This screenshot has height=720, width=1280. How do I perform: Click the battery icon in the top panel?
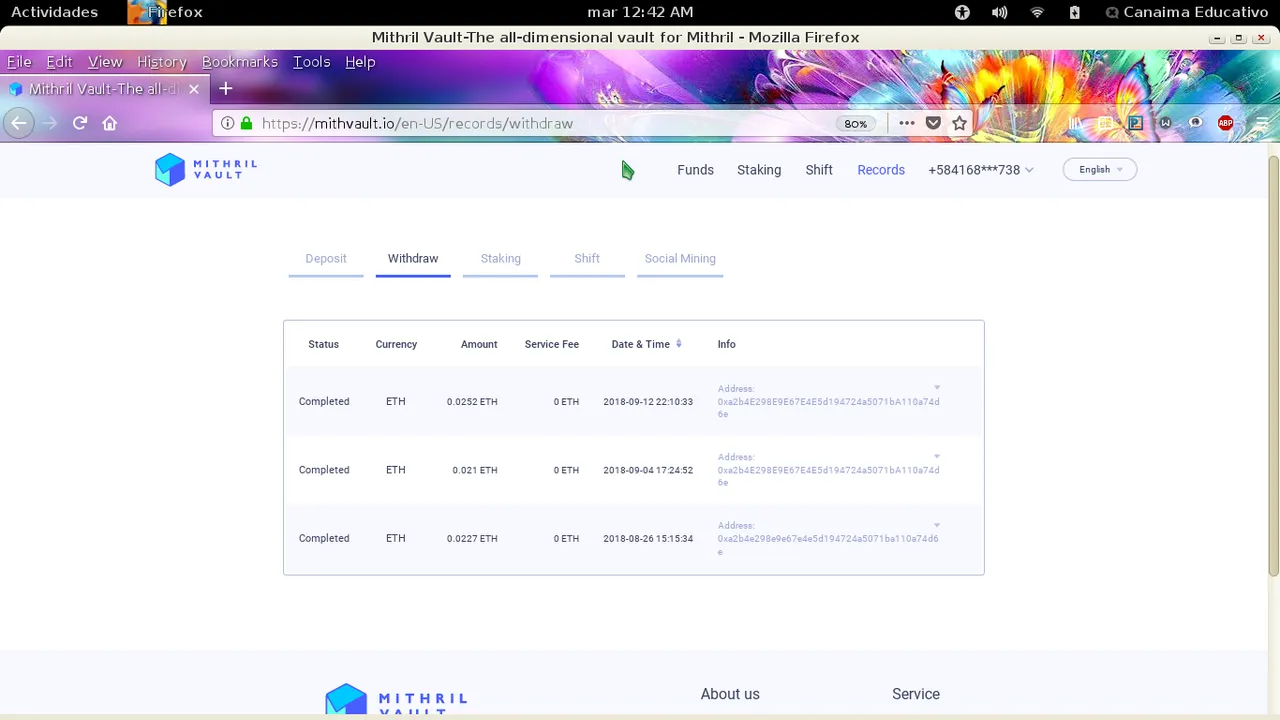[1074, 12]
